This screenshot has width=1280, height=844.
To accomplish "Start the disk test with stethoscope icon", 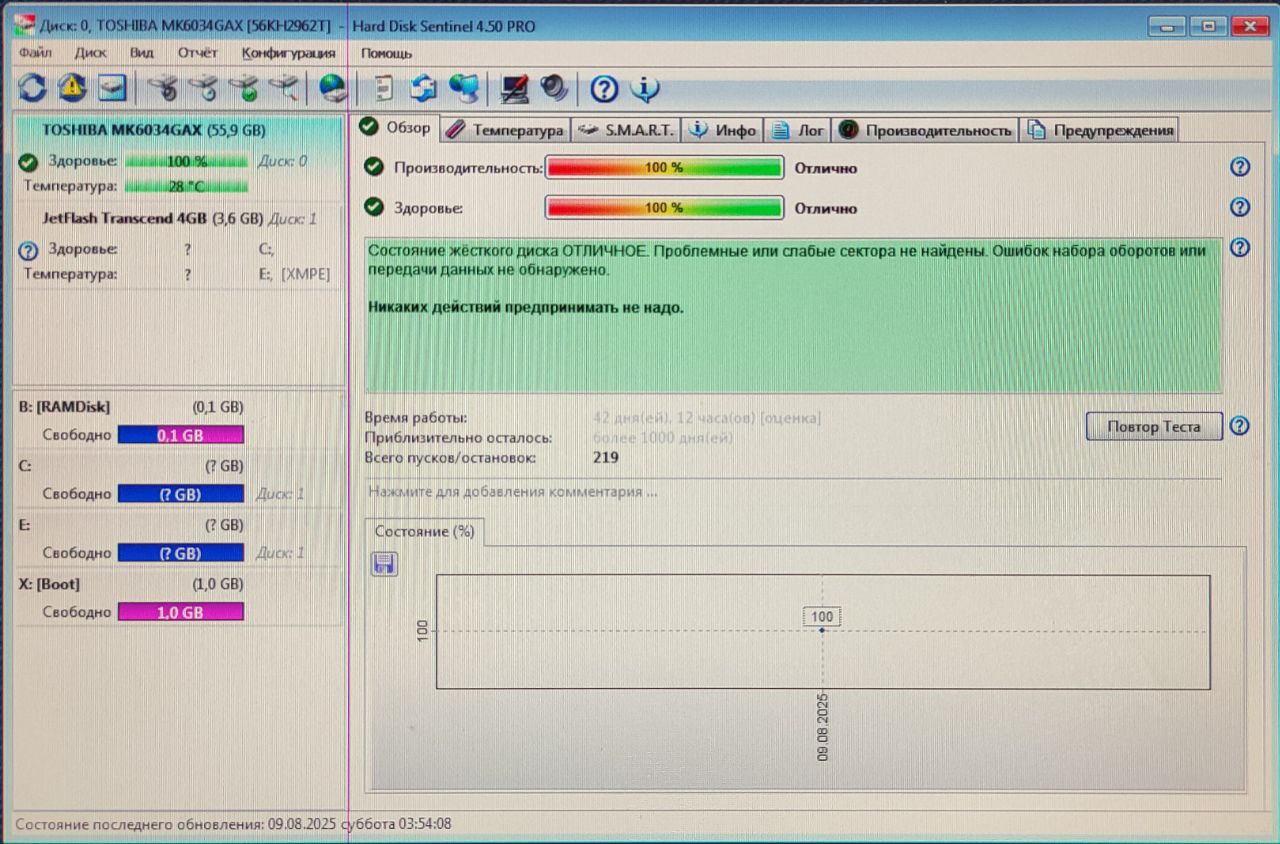I will 163,89.
